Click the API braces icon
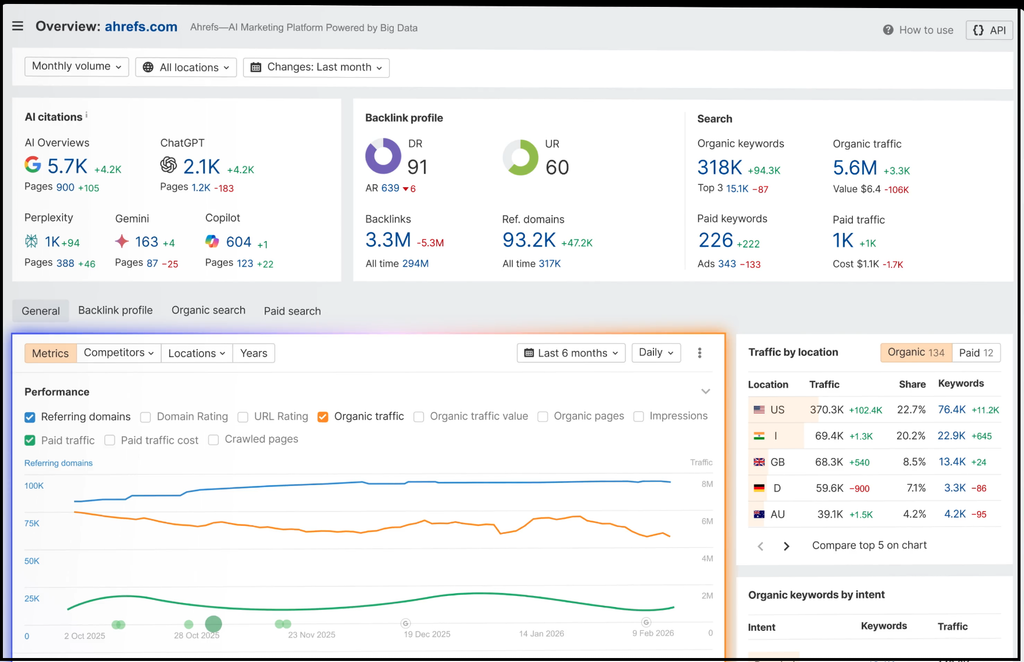Viewport: 1024px width, 662px height. (978, 30)
